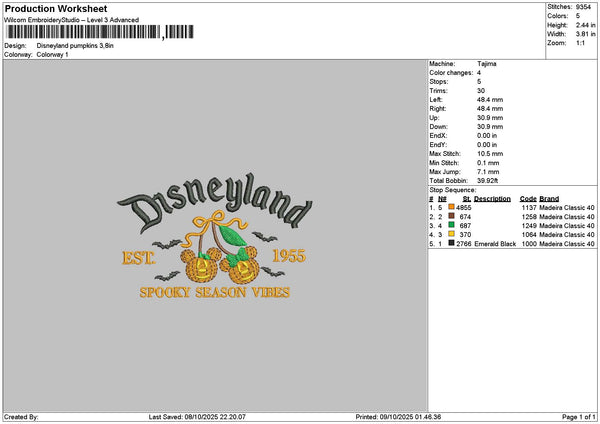Click stitch count 370 in stop sequence

(465, 235)
